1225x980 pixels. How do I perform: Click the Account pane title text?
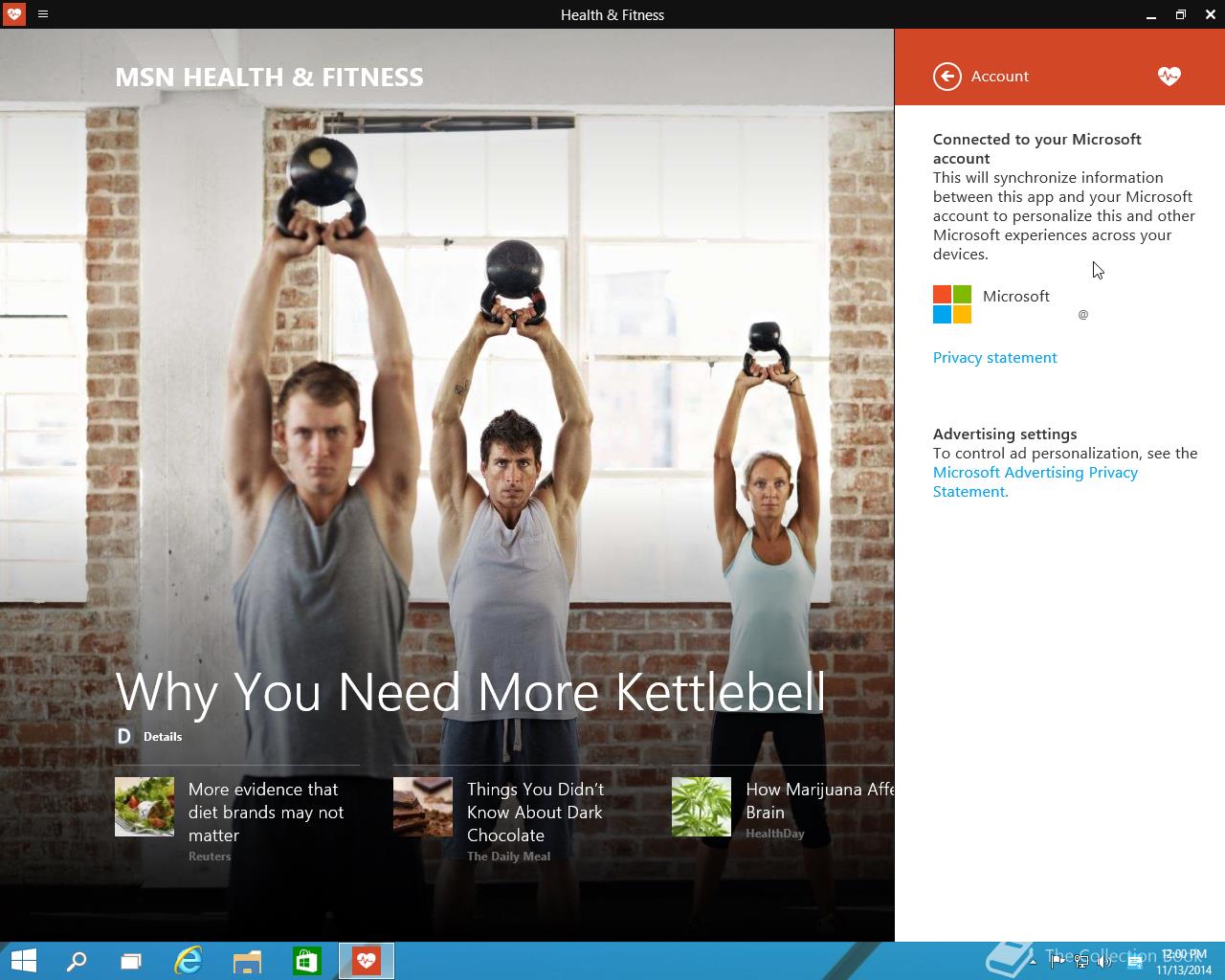tap(1000, 77)
